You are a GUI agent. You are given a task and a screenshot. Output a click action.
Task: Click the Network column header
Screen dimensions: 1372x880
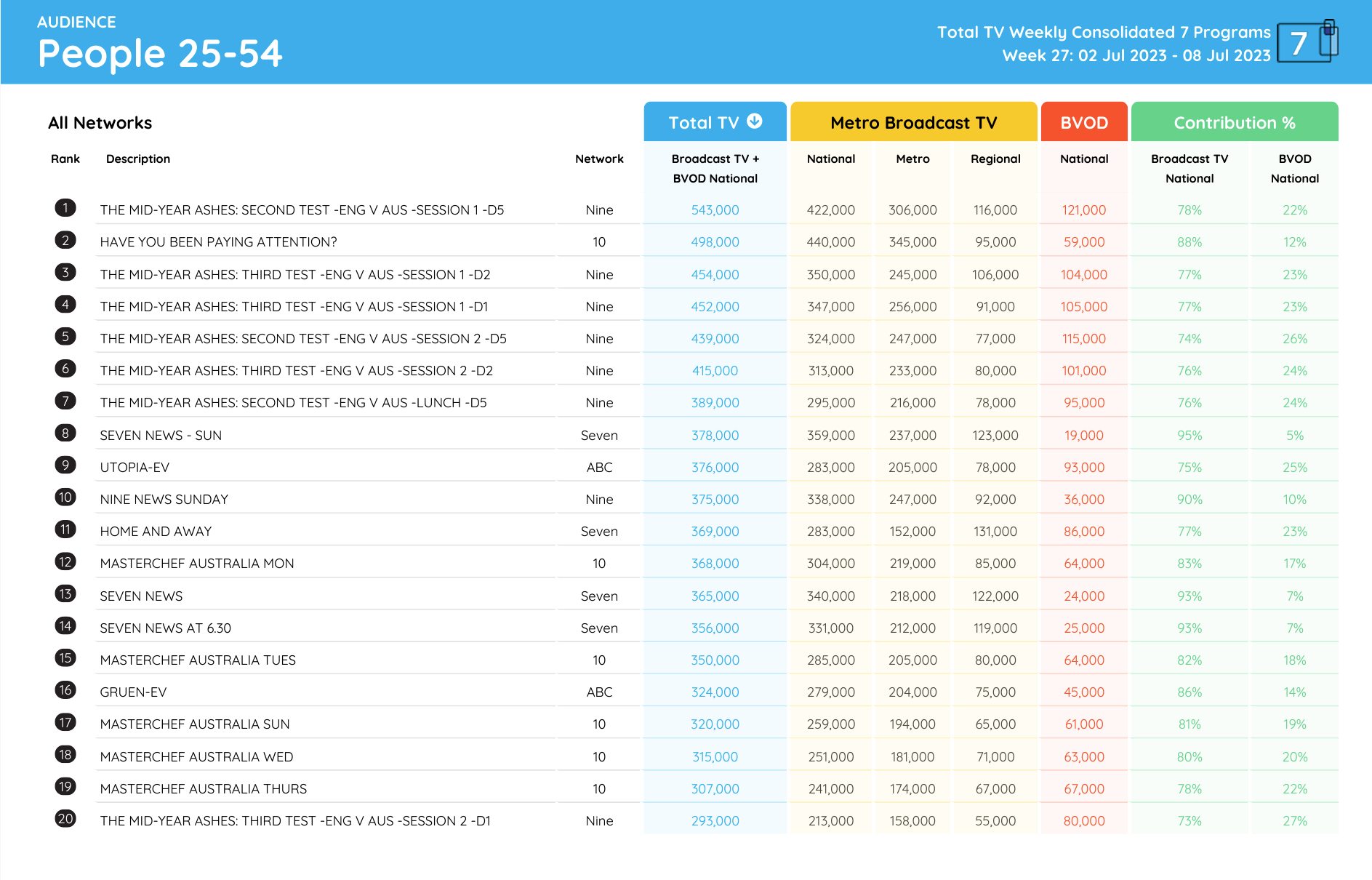pos(599,159)
